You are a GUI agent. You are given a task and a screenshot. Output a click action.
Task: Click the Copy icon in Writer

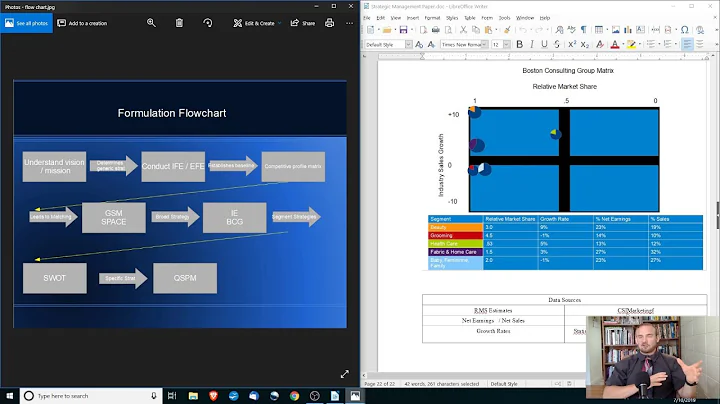(x=476, y=30)
